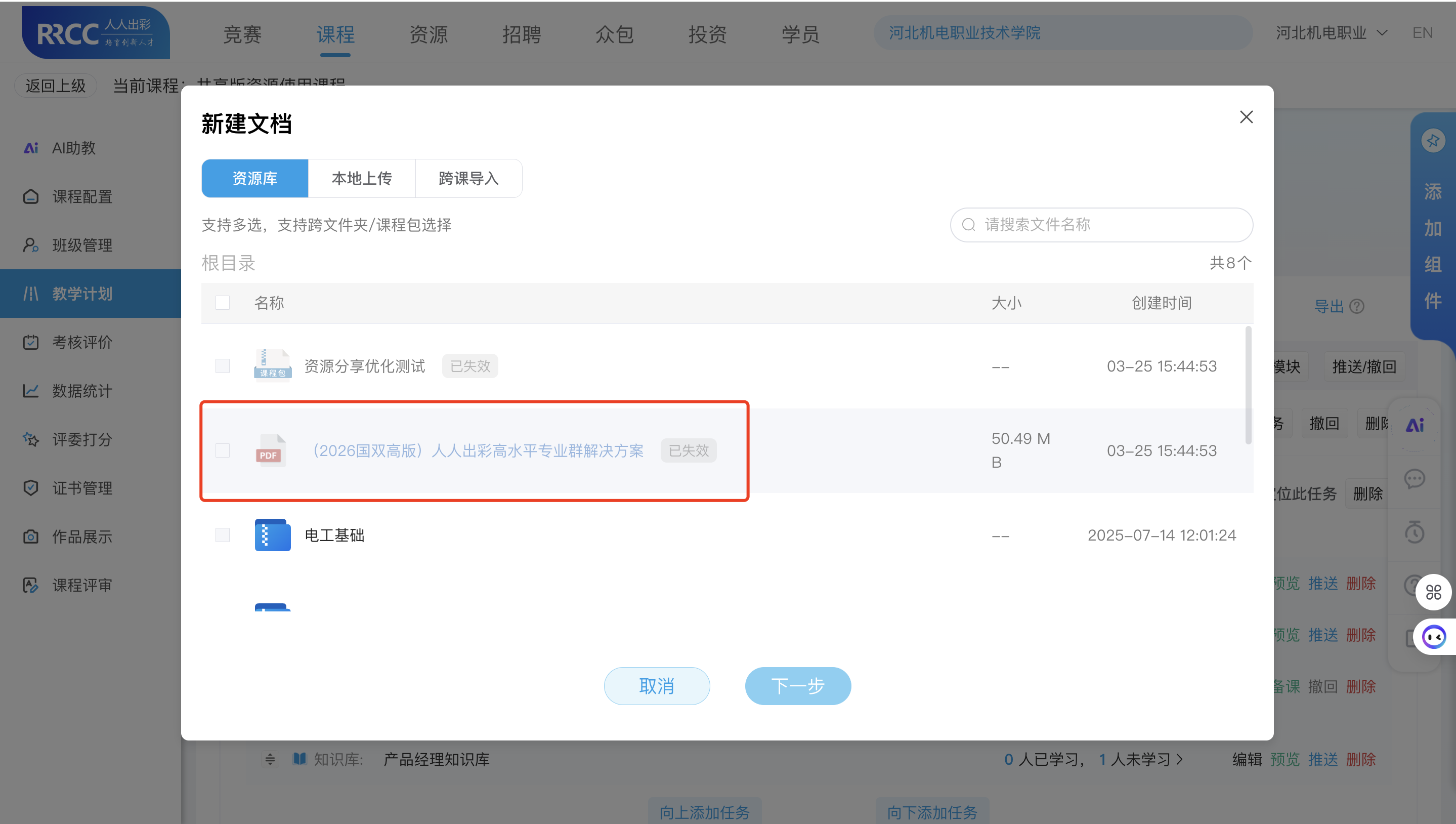The image size is (1456, 824).
Task: Click the 下一步 button
Action: (798, 685)
